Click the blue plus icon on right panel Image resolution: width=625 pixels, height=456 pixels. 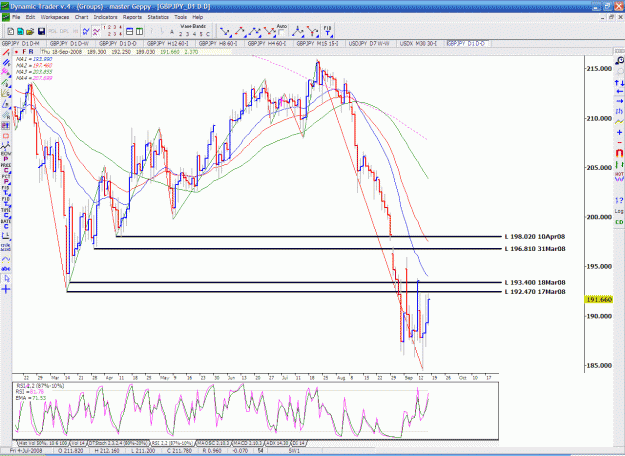tap(619, 132)
